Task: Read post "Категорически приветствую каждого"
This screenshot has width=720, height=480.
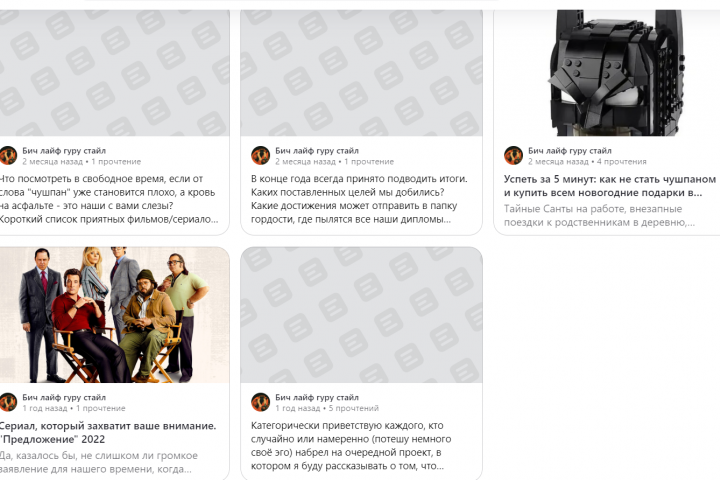Action: point(360,446)
